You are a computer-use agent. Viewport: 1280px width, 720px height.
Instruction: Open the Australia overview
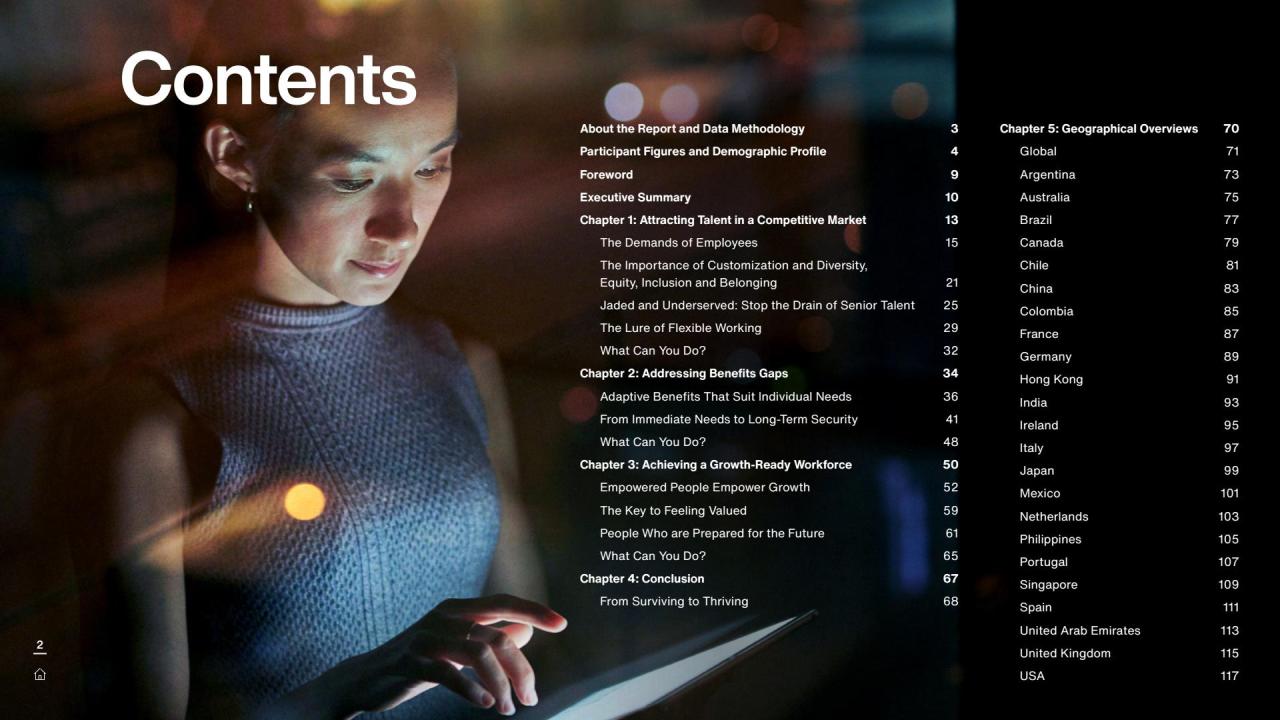point(1045,198)
